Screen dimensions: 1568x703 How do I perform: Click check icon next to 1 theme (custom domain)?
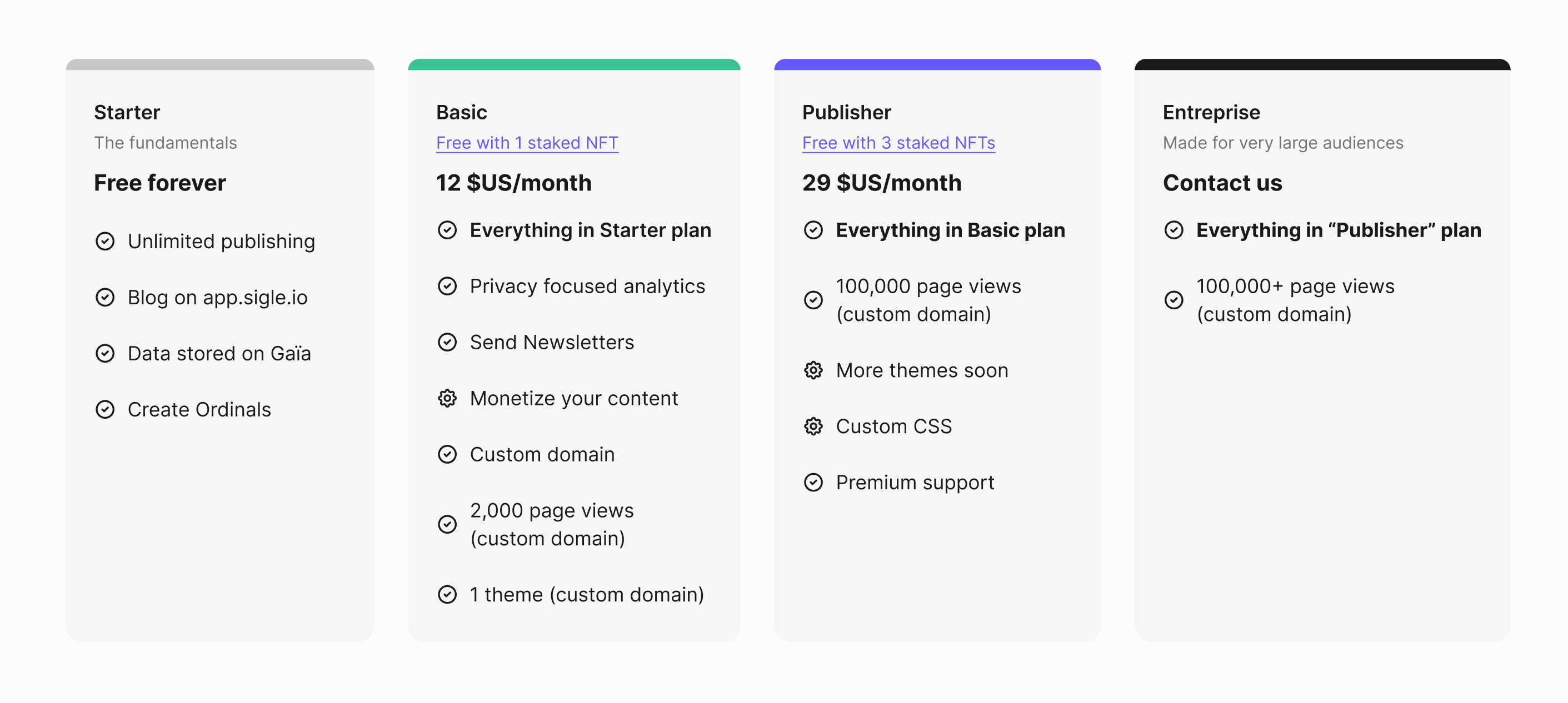click(x=447, y=594)
